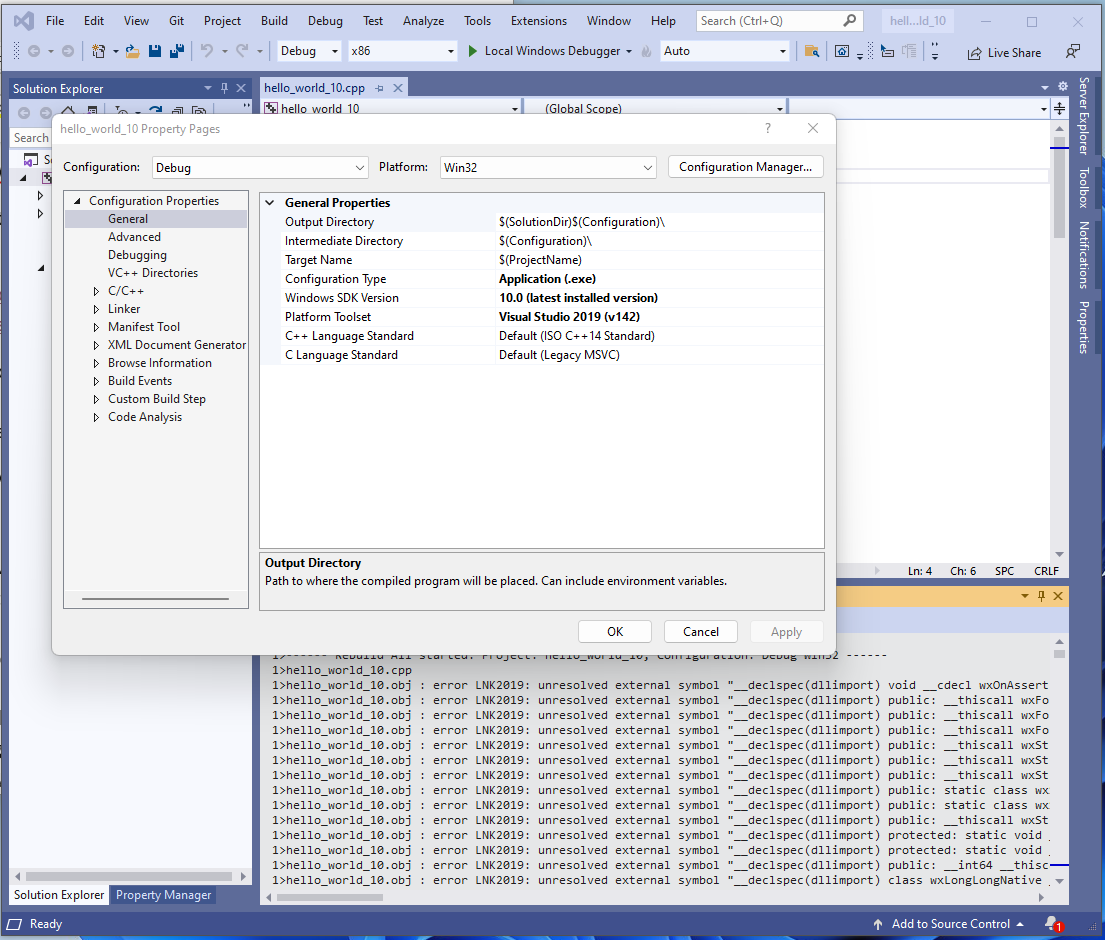1105x940 pixels.
Task: Select the Debugging property page
Action: point(137,255)
